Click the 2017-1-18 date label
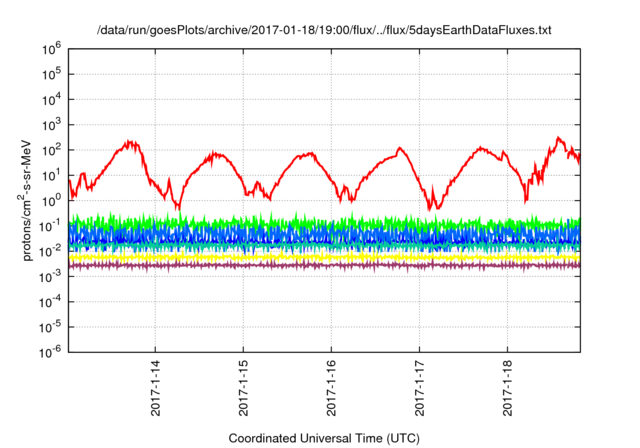The width and height of the screenshot is (640, 448). tap(507, 388)
